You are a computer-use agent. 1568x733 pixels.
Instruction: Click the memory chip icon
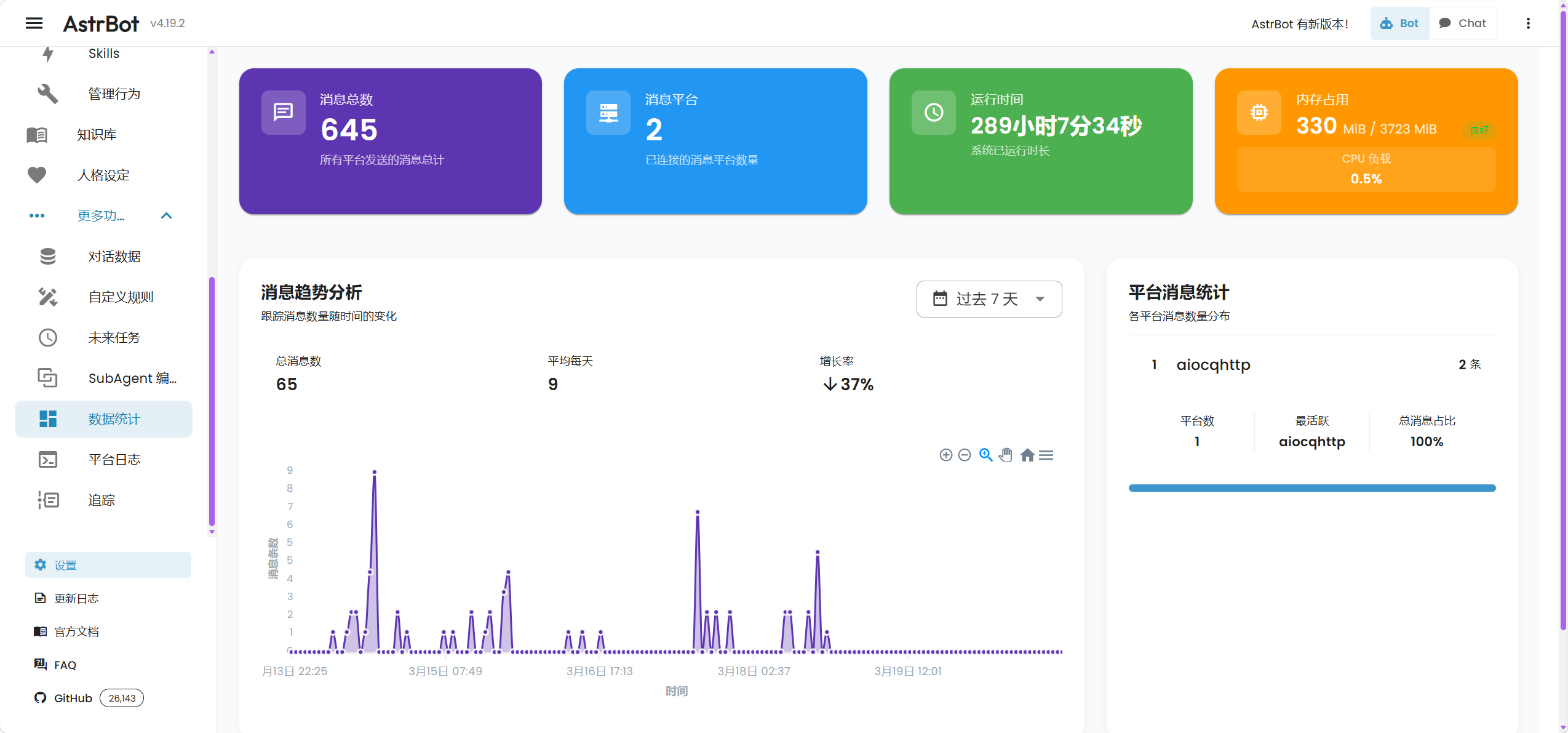click(x=1259, y=113)
